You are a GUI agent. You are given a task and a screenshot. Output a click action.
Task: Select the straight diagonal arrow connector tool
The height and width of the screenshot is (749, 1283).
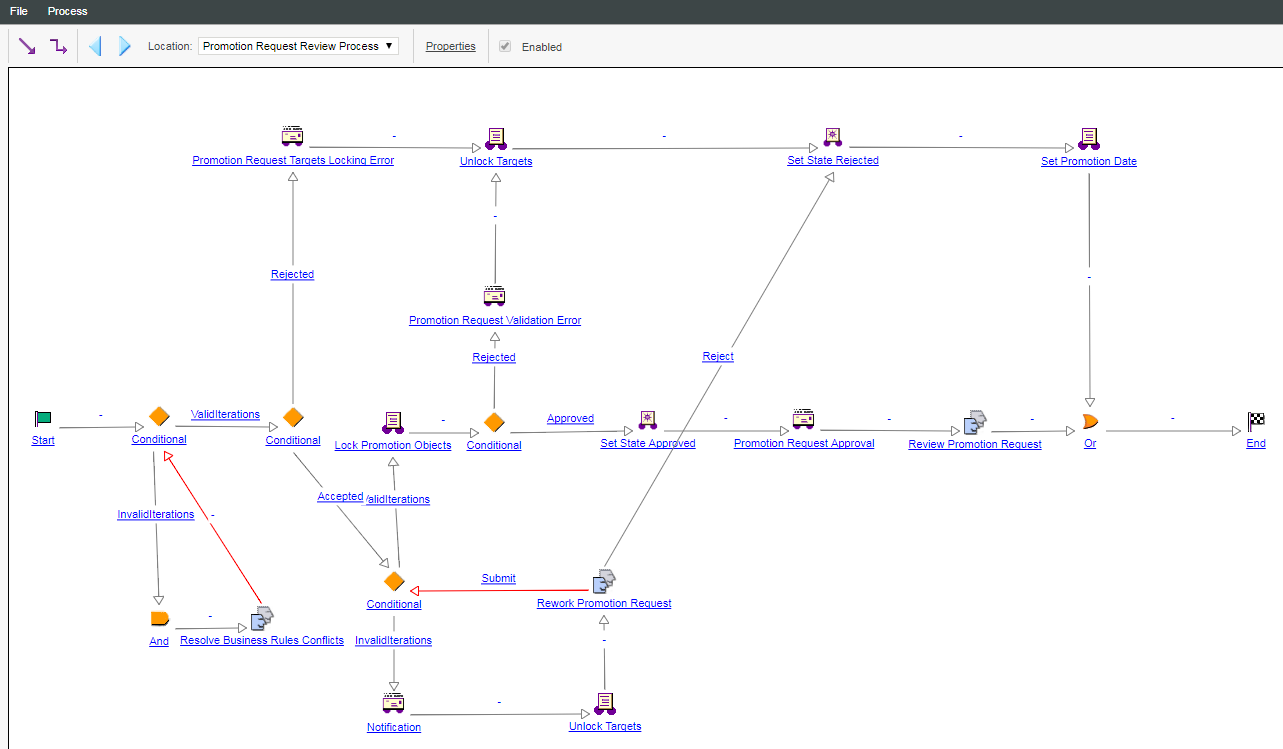point(27,46)
